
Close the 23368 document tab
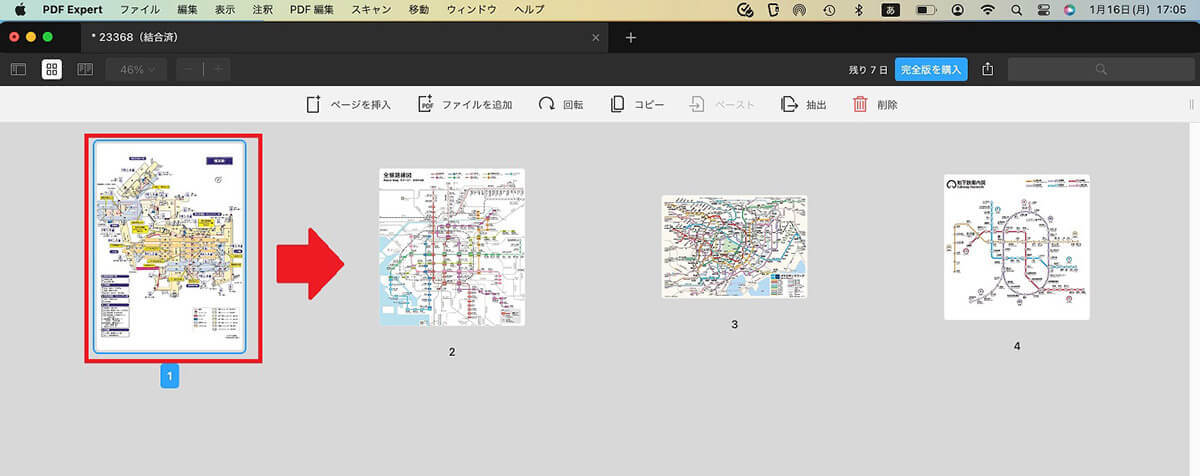coord(596,38)
